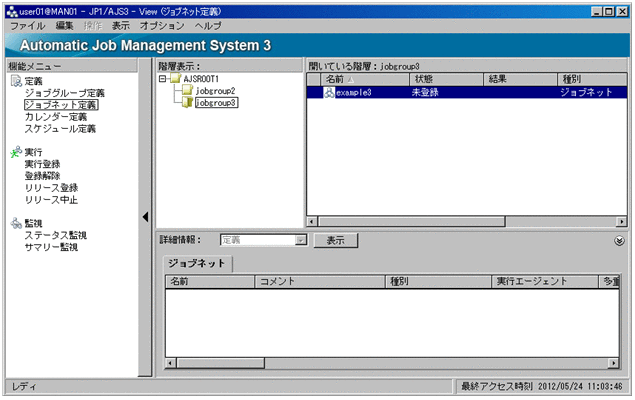Click the 名前 header in detail table
The image size is (635, 400).
(210, 282)
